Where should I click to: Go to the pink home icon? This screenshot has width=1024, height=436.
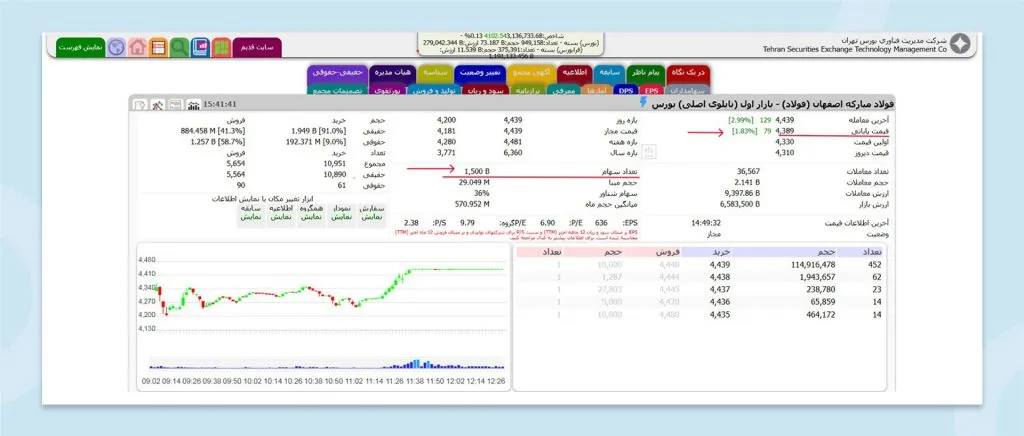coord(137,47)
